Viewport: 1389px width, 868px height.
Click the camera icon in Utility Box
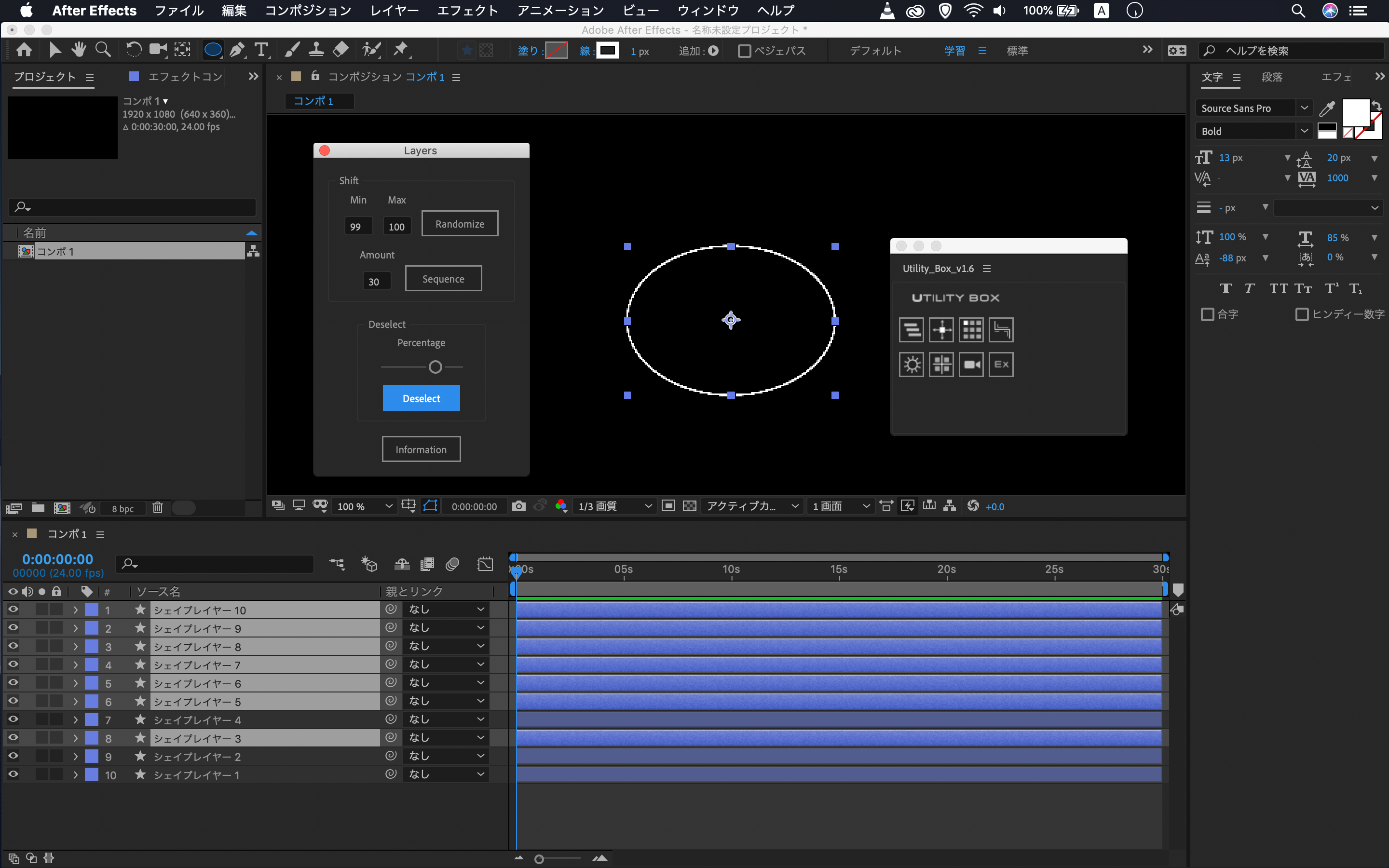click(x=971, y=365)
